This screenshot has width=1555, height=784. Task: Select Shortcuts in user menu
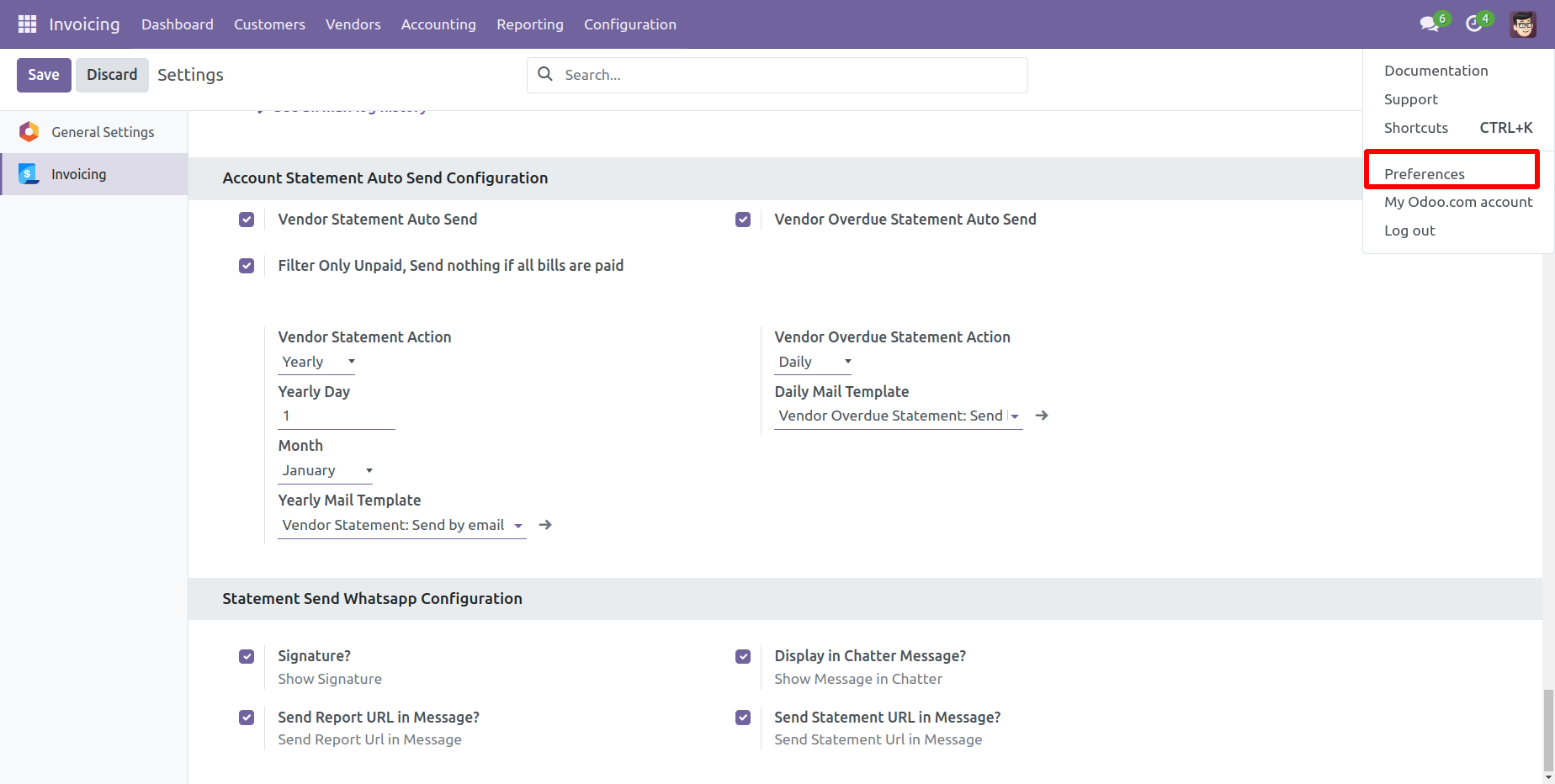coord(1458,128)
